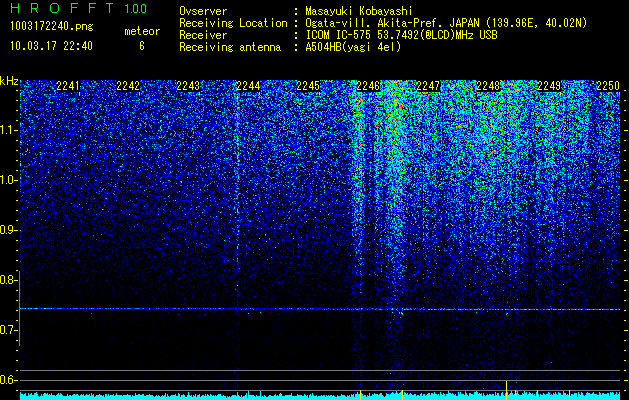Image resolution: width=629 pixels, height=400 pixels.
Task: Click the 2245 time marker
Action: pos(308,86)
